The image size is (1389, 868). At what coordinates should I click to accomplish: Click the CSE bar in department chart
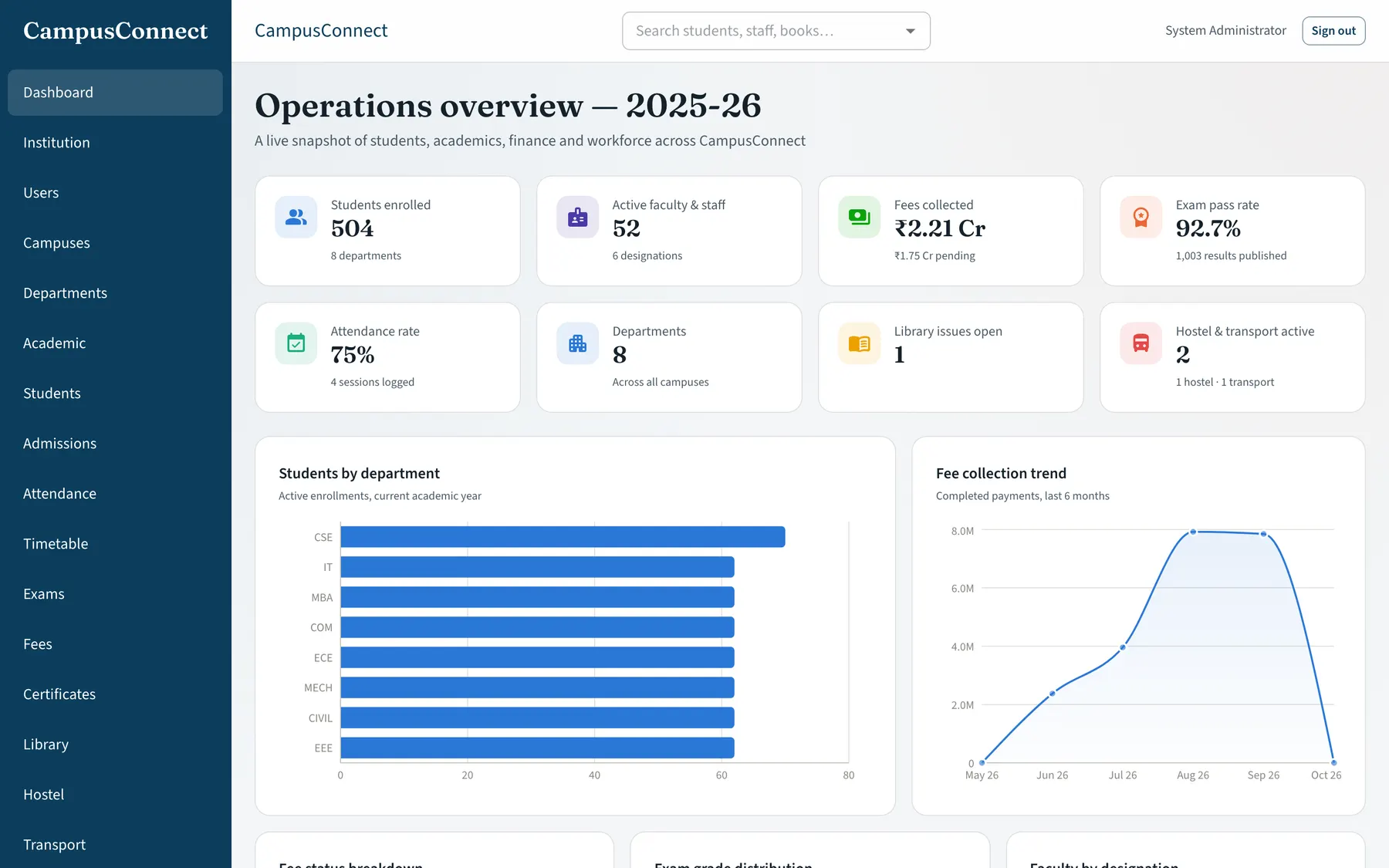pos(563,537)
